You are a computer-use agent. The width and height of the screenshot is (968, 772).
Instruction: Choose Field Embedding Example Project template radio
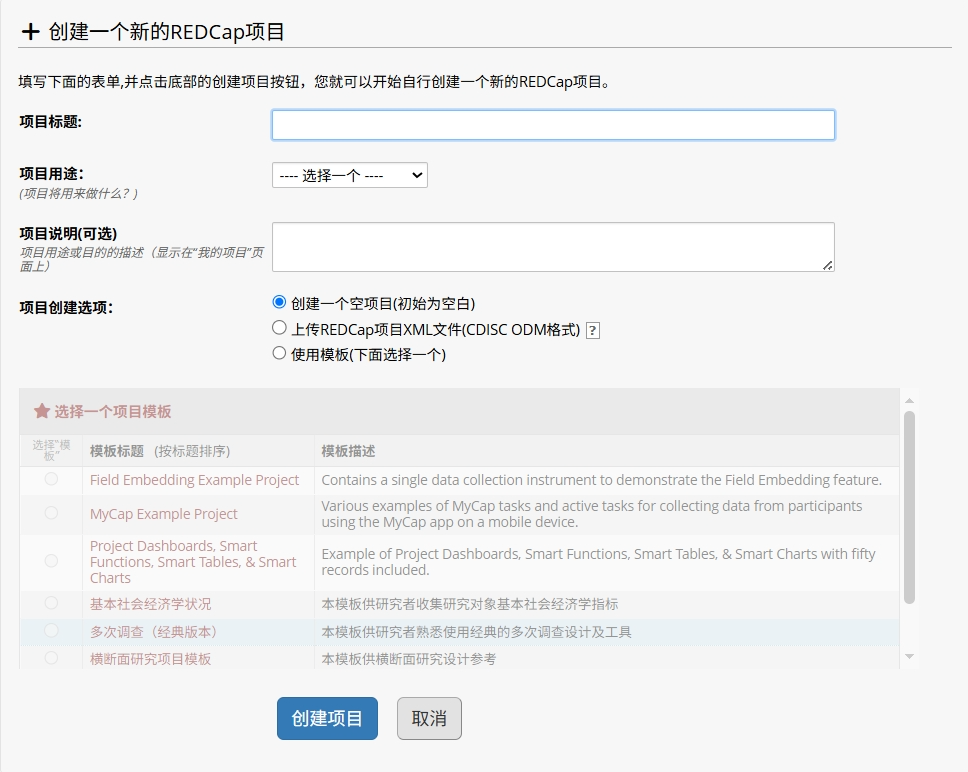tap(51, 479)
